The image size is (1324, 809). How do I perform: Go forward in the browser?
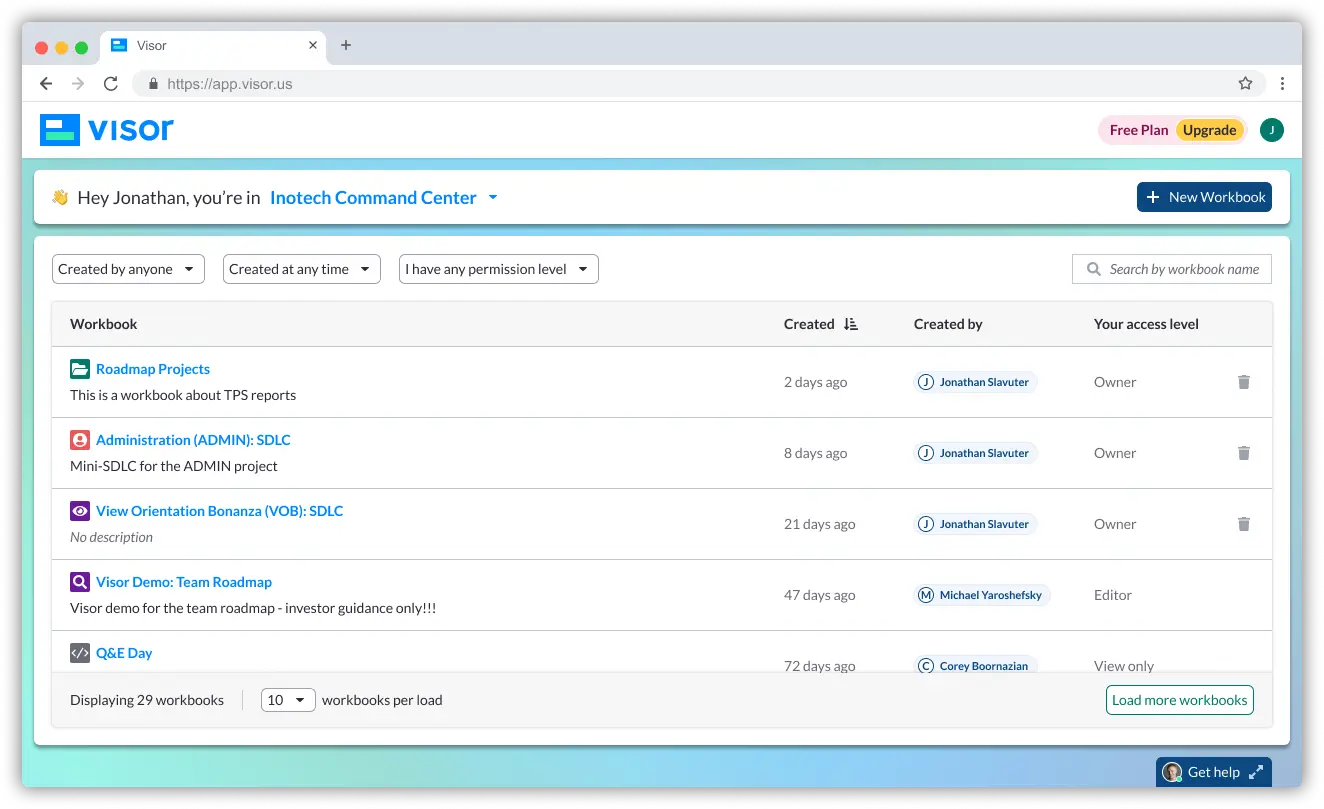[x=78, y=84]
